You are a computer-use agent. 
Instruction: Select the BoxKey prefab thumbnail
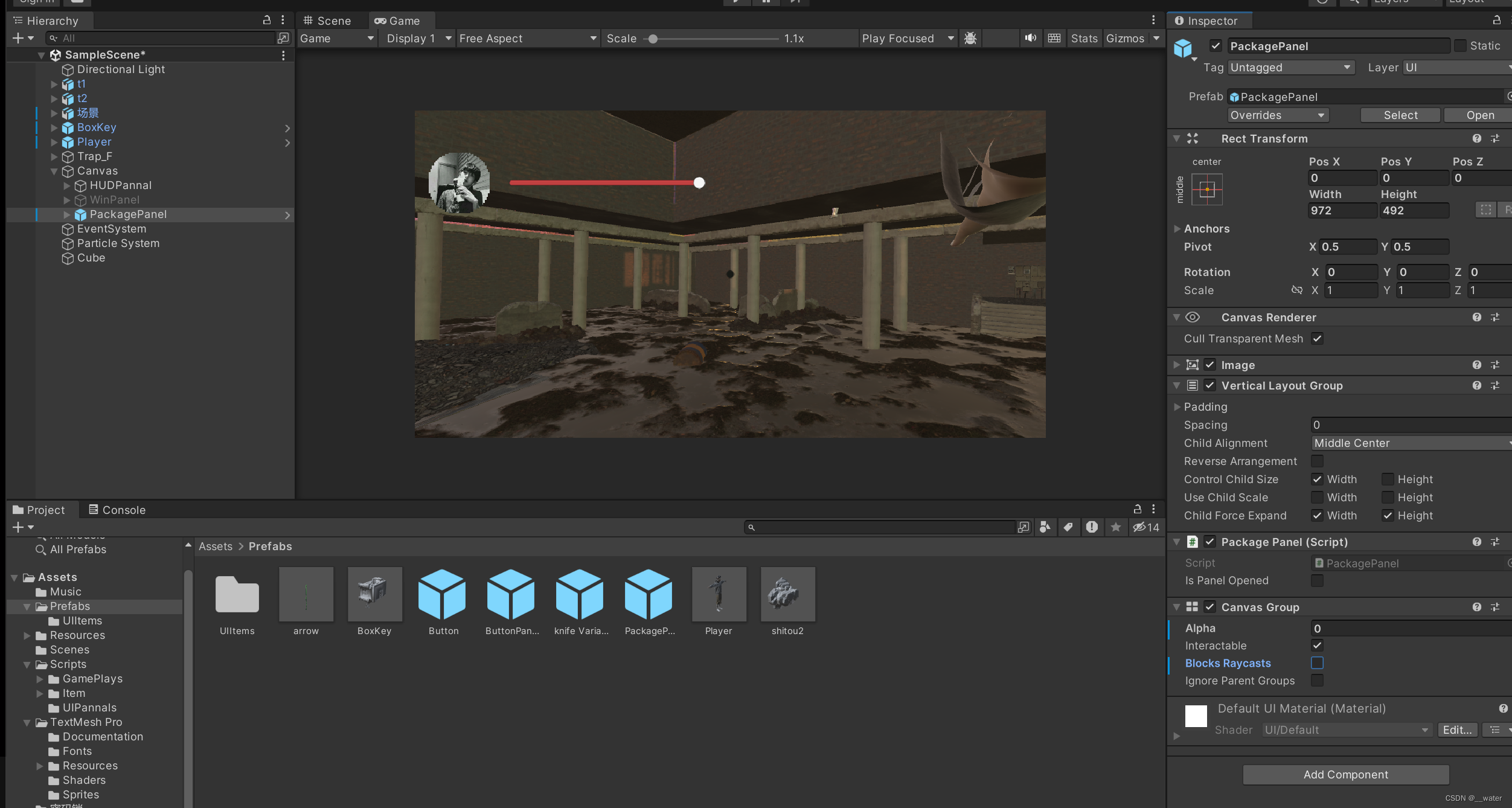(374, 594)
